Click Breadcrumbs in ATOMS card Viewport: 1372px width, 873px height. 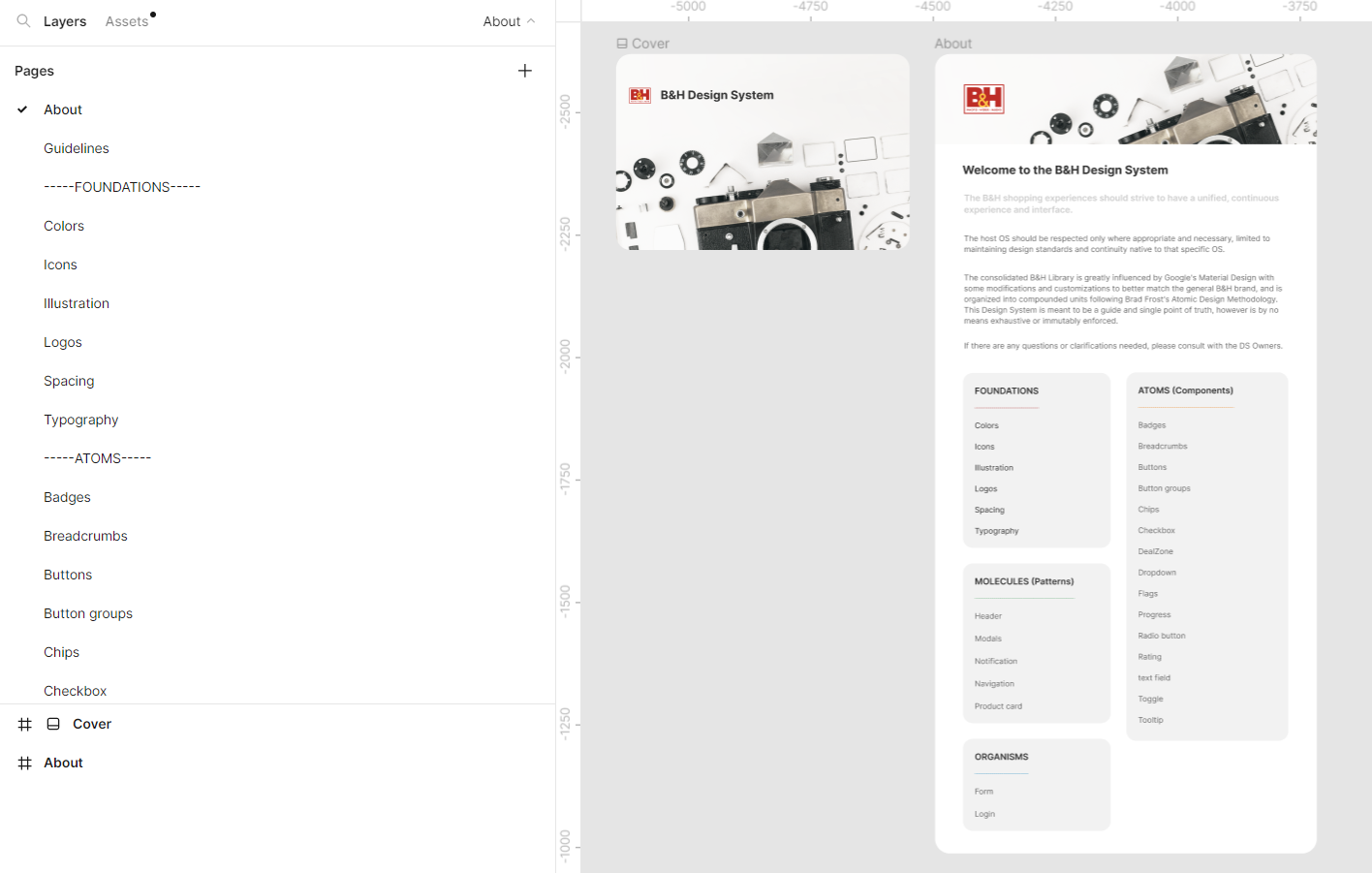point(1162,447)
